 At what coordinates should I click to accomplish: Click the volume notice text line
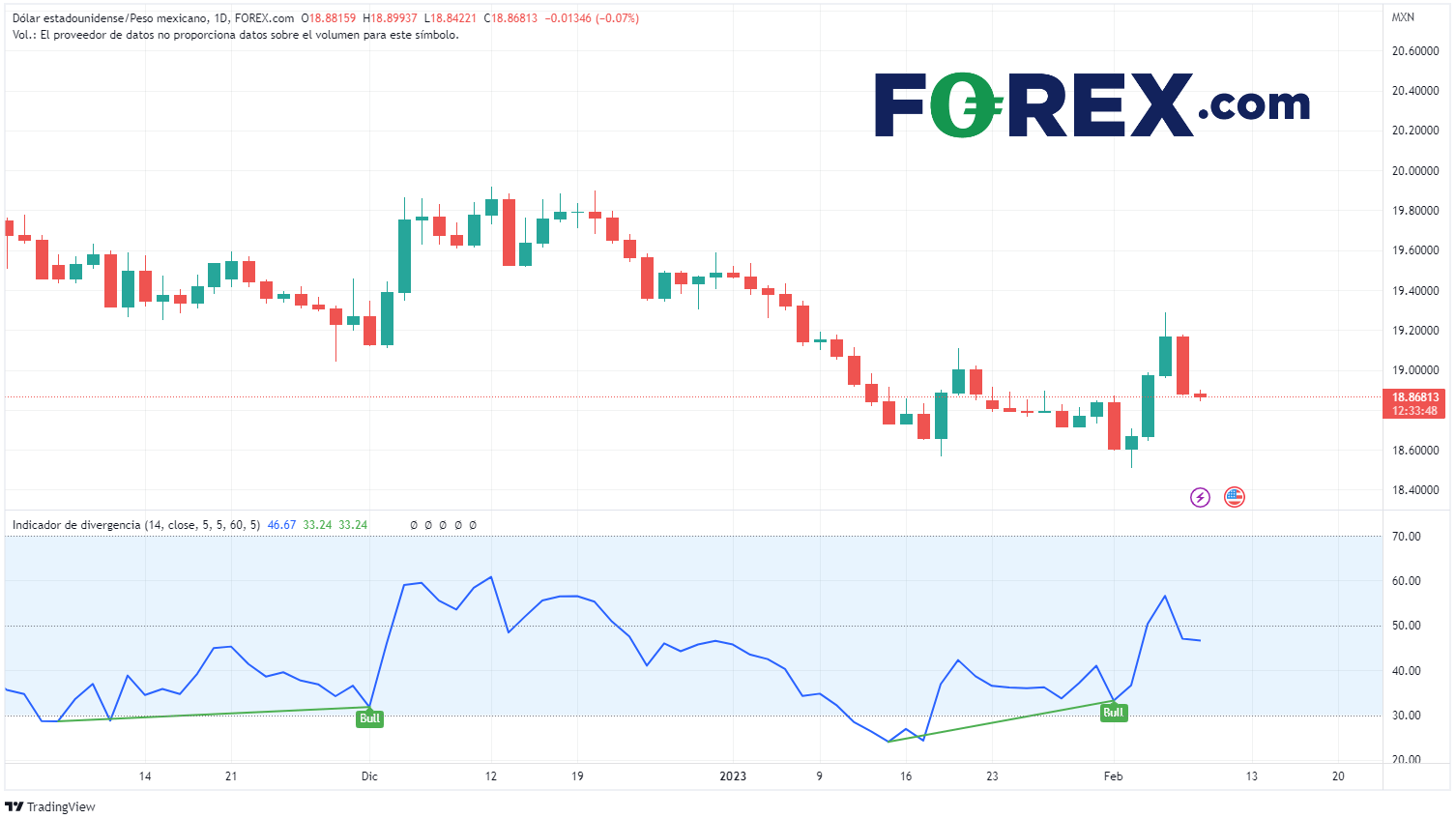(236, 35)
